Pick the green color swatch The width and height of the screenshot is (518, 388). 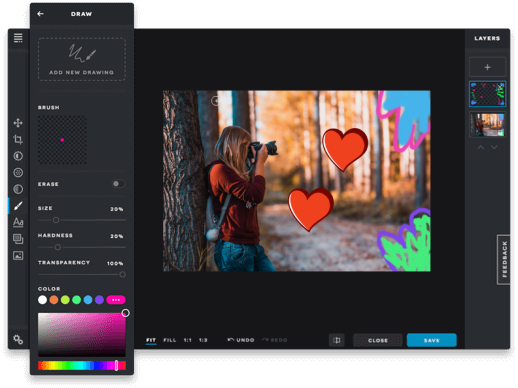[x=77, y=300]
